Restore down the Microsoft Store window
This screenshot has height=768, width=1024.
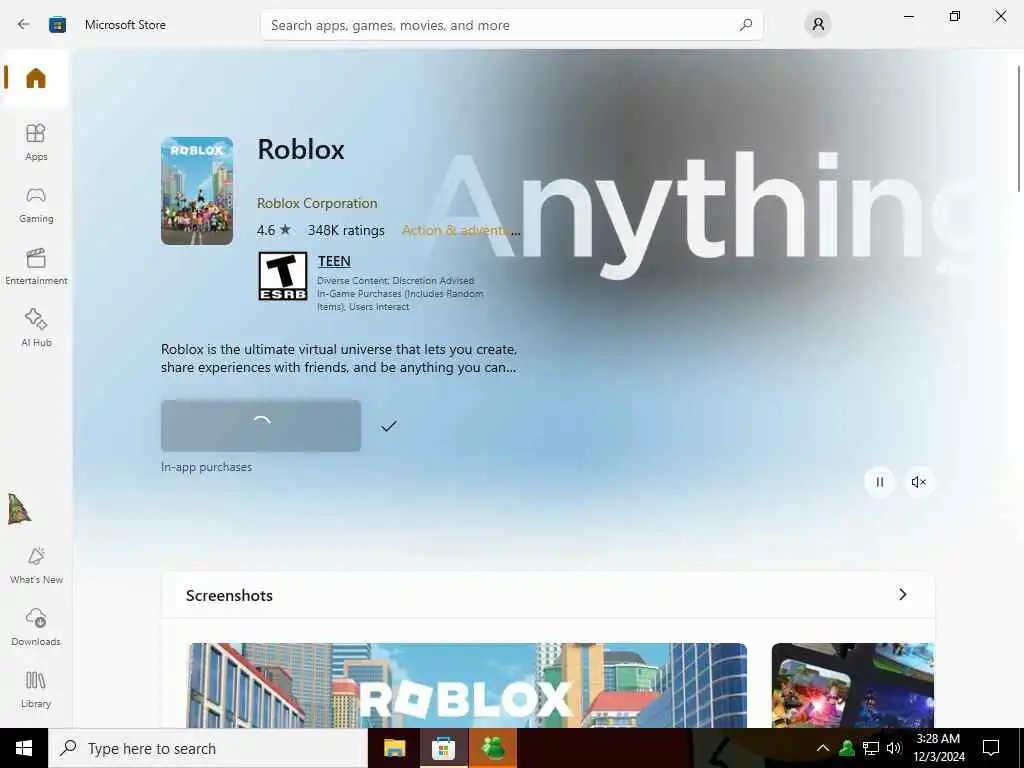(955, 16)
